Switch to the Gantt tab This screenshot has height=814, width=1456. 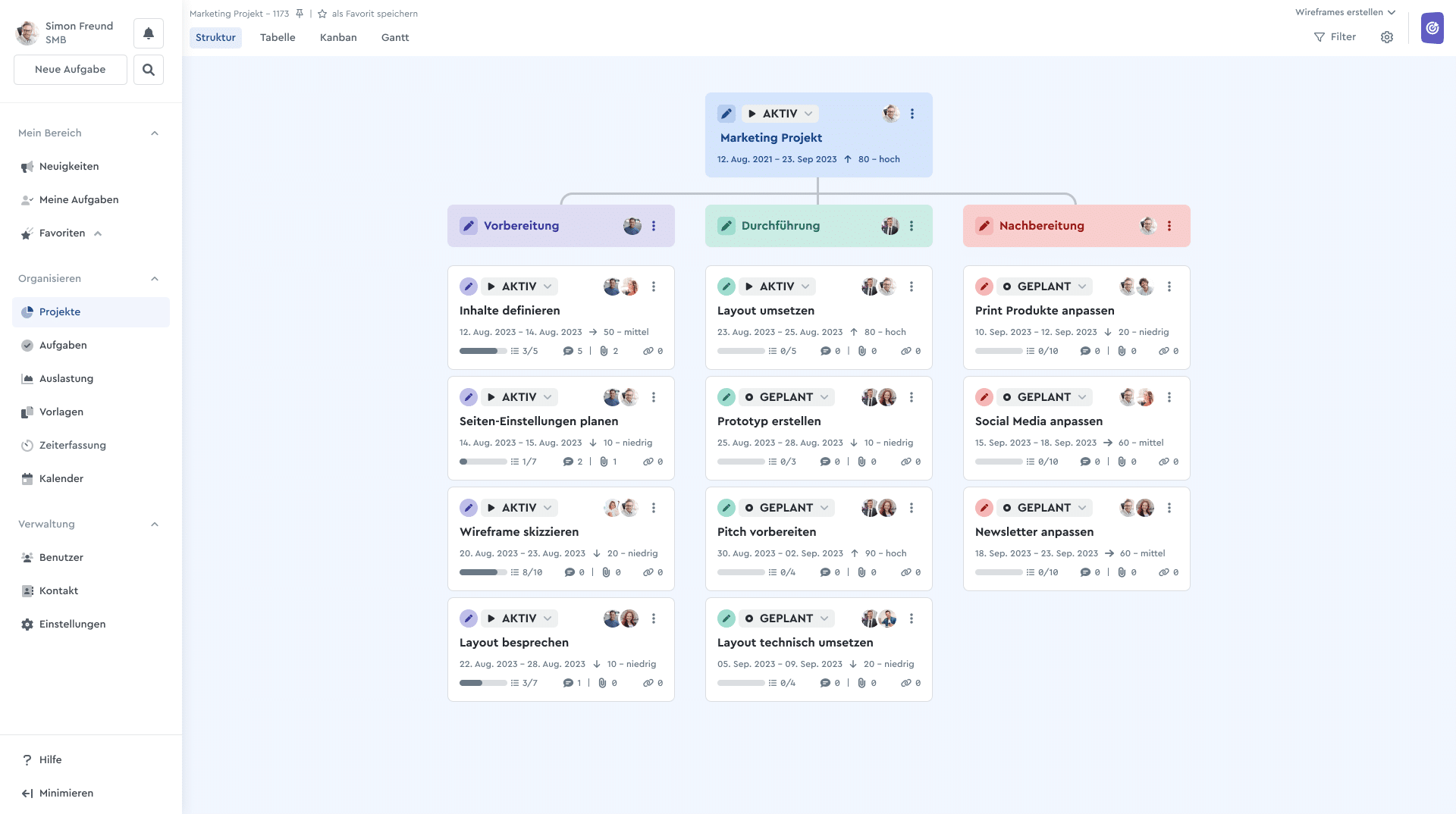pos(395,38)
